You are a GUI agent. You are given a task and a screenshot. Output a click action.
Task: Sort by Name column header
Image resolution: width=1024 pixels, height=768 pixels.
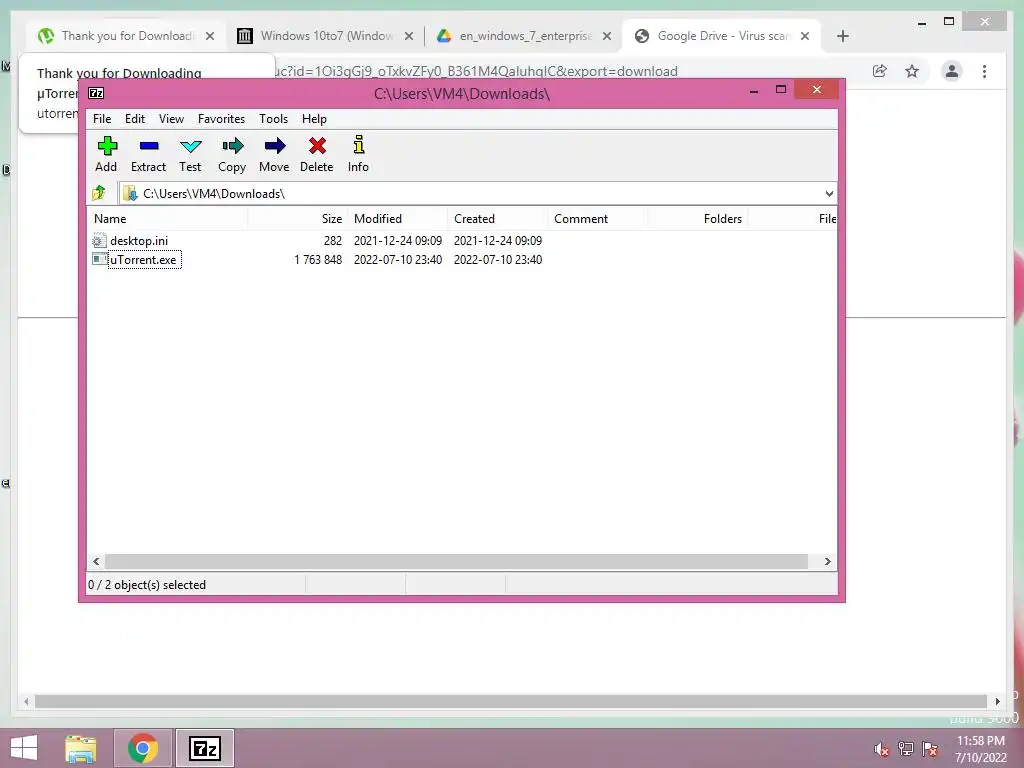coord(167,219)
